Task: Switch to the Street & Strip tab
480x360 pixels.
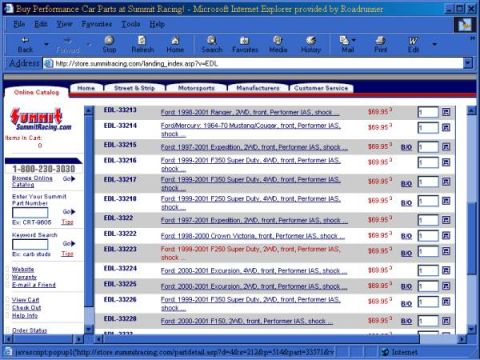Action: (x=134, y=88)
